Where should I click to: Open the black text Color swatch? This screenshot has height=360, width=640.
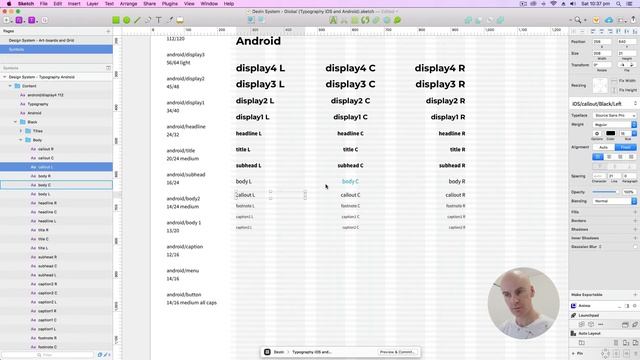611,133
